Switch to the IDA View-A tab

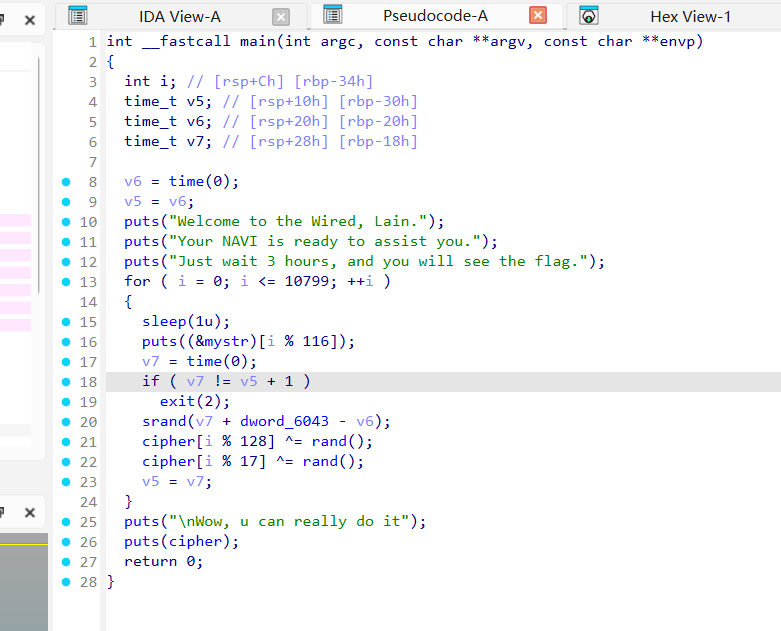click(180, 16)
